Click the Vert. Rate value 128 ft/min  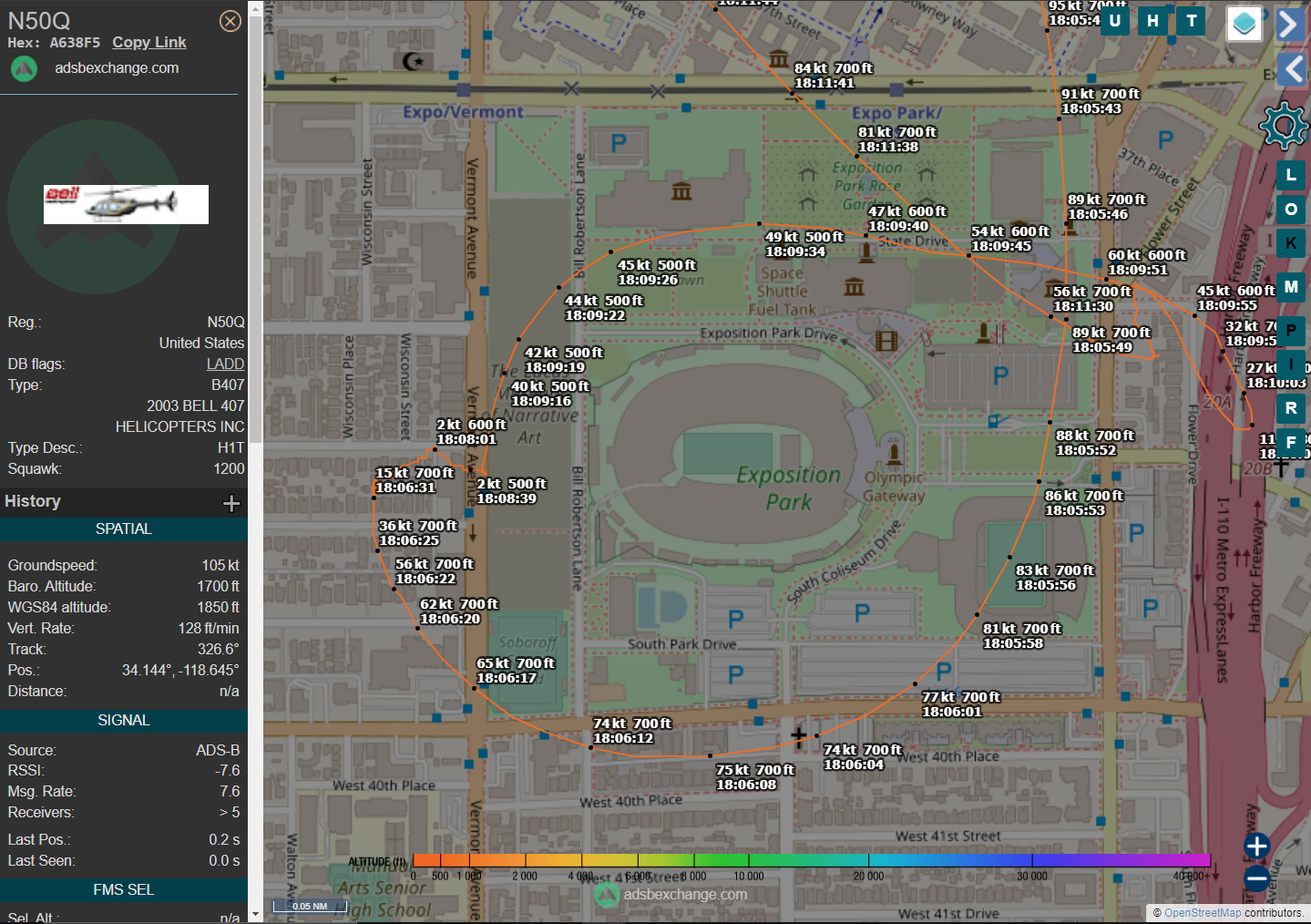point(209,628)
